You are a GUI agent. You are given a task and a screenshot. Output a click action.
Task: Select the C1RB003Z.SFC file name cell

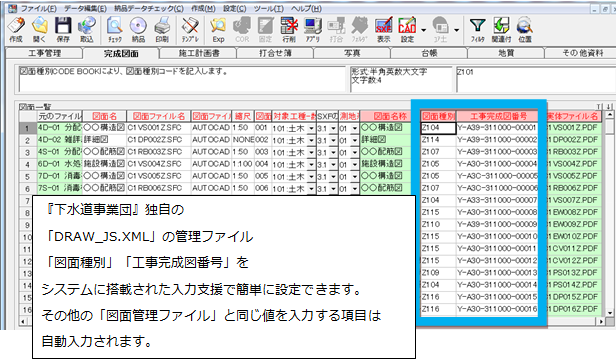point(159,152)
